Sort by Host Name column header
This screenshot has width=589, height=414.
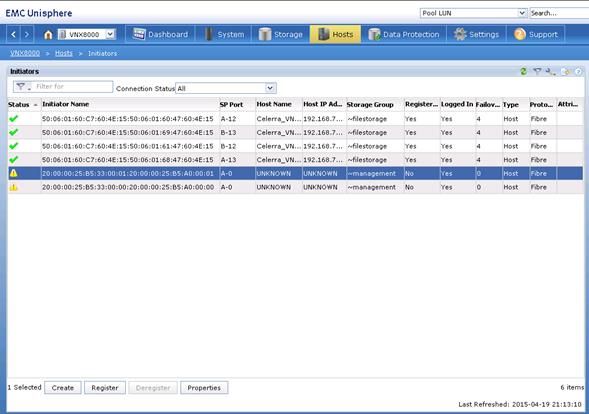tap(278, 104)
